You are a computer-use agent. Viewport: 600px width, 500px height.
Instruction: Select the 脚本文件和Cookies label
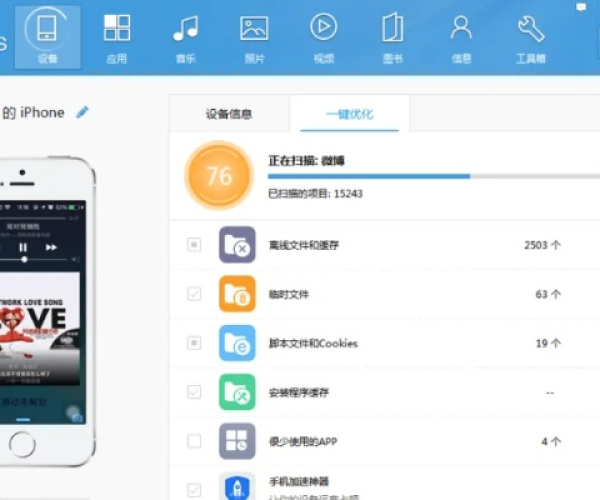tap(313, 343)
